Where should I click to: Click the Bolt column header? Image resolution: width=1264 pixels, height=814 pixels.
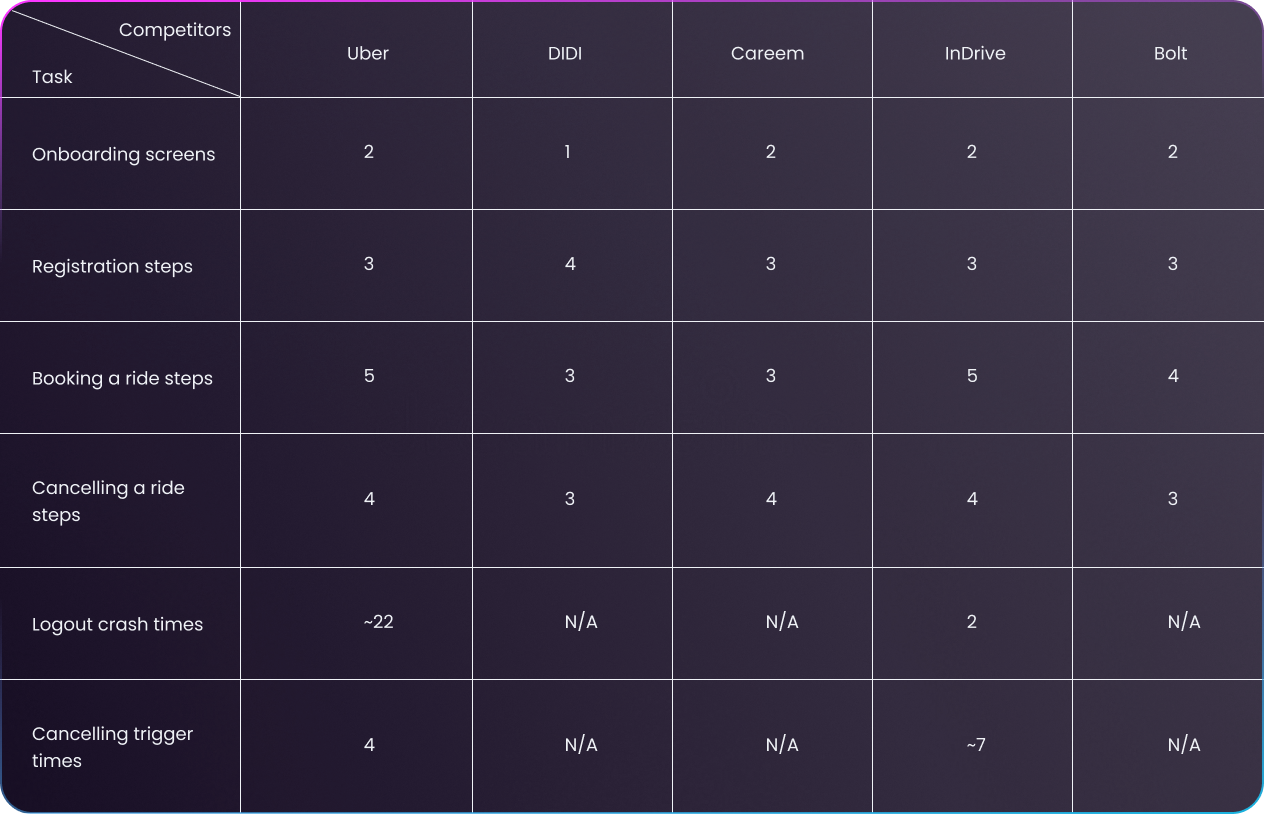click(1170, 53)
